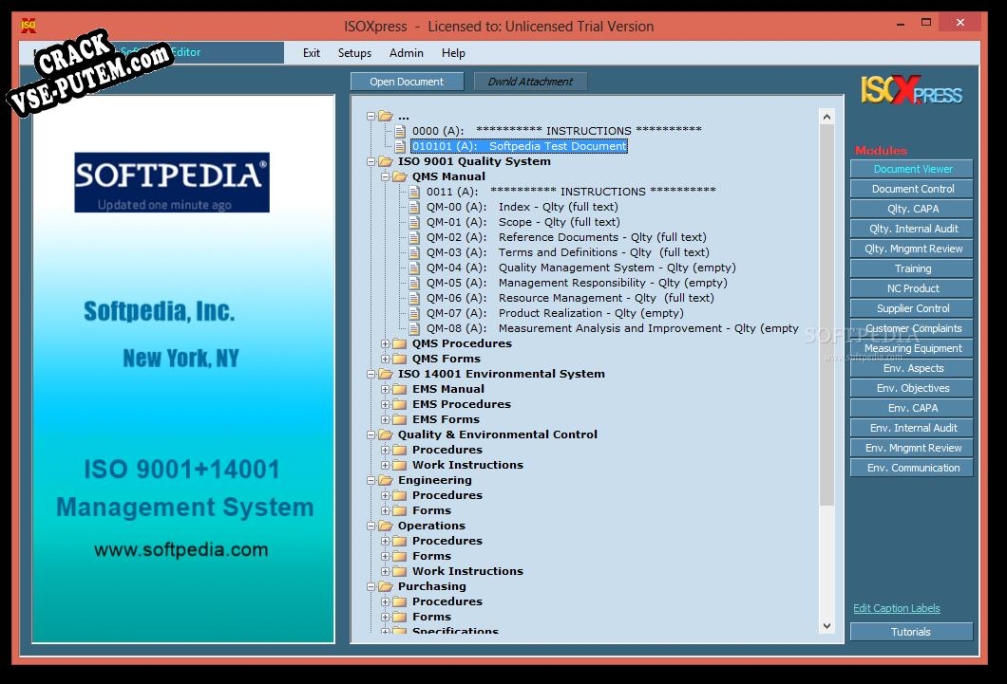This screenshot has width=1007, height=684.
Task: Click the document icon beside QM-01 Scope
Action: [x=414, y=222]
